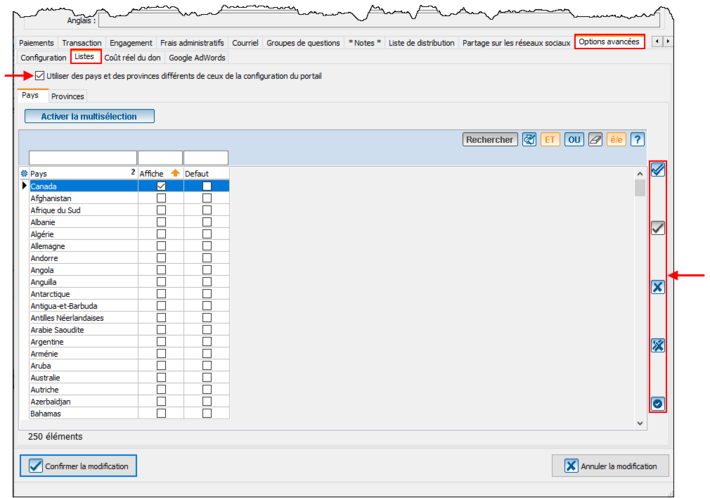Viewport: 710px width, 498px height.
Task: Click the grid settings gear beside Pays header
Action: point(24,173)
